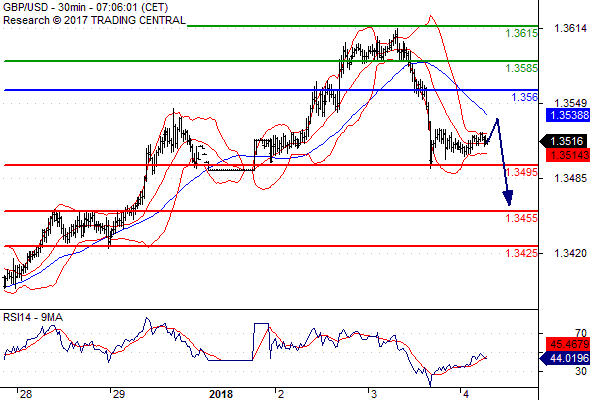Click the 29 date marker on time axis
Screen dimensions: 590x400
(x=119, y=394)
